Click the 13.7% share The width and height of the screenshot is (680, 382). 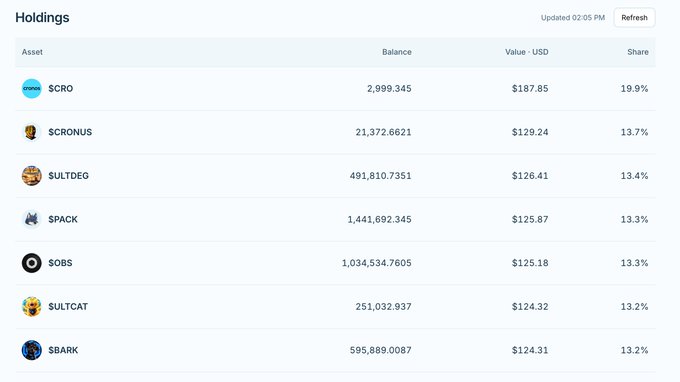tap(634, 132)
